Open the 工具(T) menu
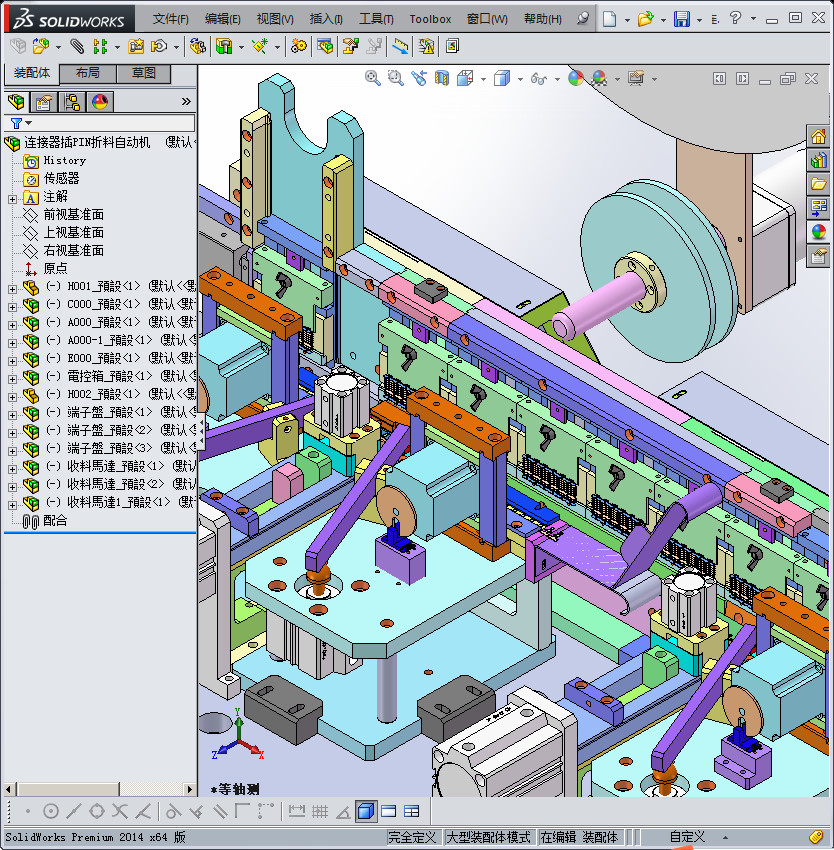834x850 pixels. (x=376, y=19)
